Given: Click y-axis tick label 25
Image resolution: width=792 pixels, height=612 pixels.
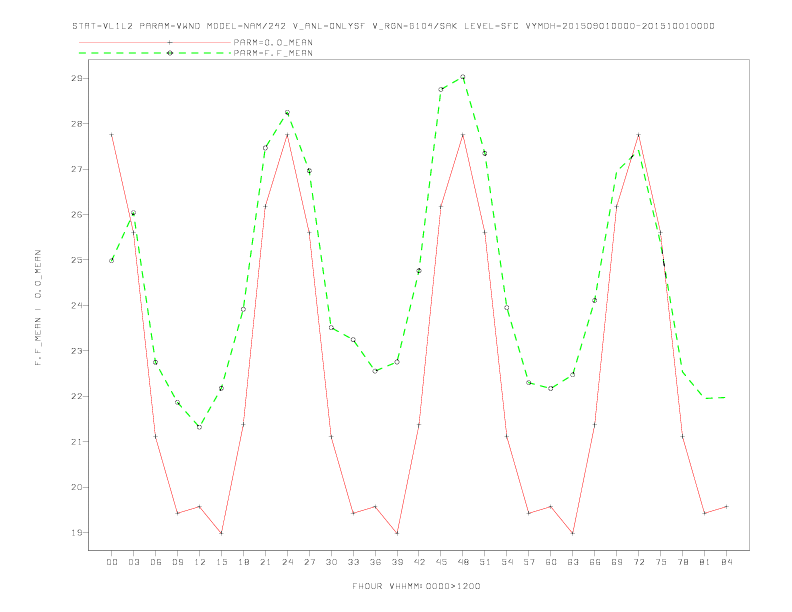Looking at the screenshot, I should (77, 260).
